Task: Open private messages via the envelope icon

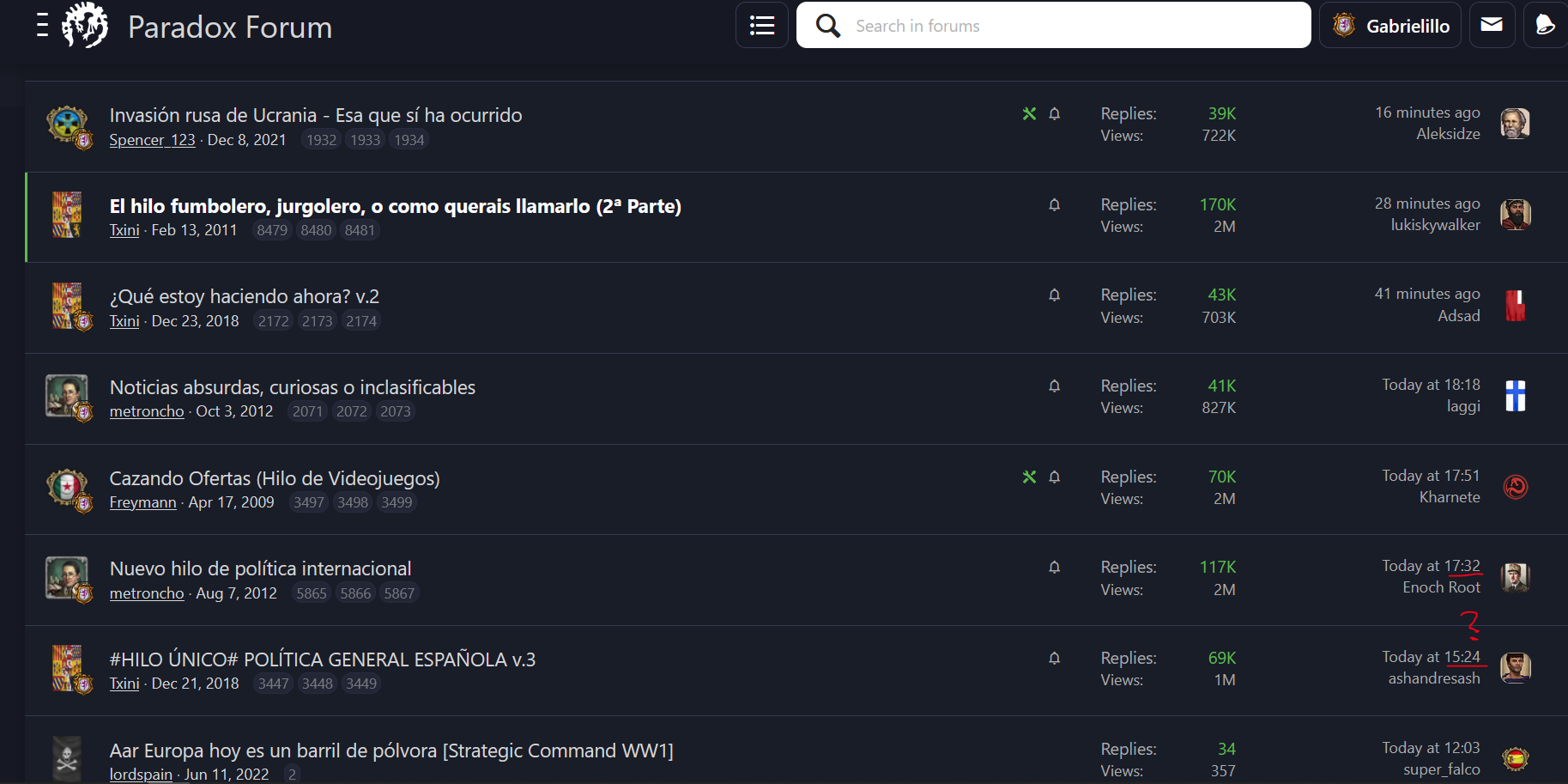Action: (1492, 25)
